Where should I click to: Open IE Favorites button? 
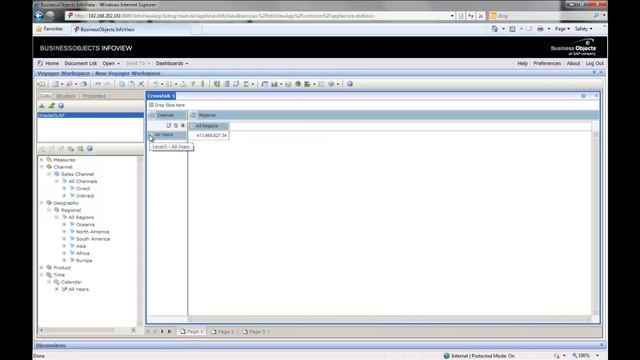coord(49,29)
